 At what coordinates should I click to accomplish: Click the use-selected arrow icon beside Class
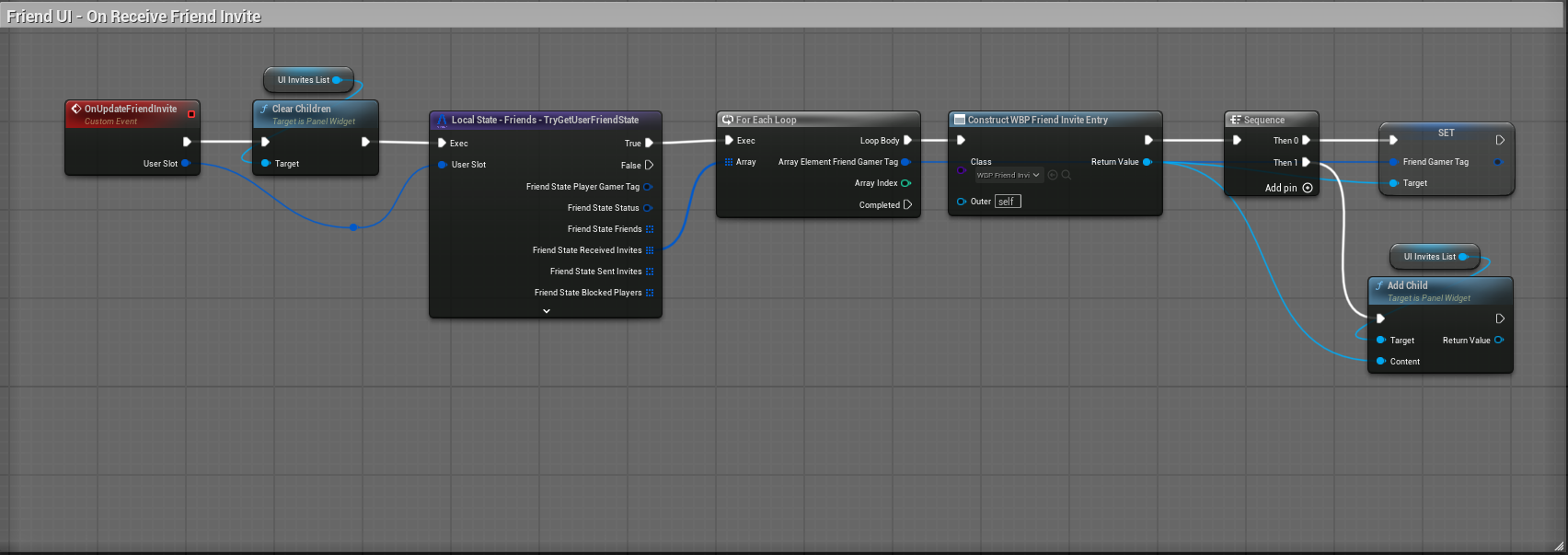tap(1053, 175)
